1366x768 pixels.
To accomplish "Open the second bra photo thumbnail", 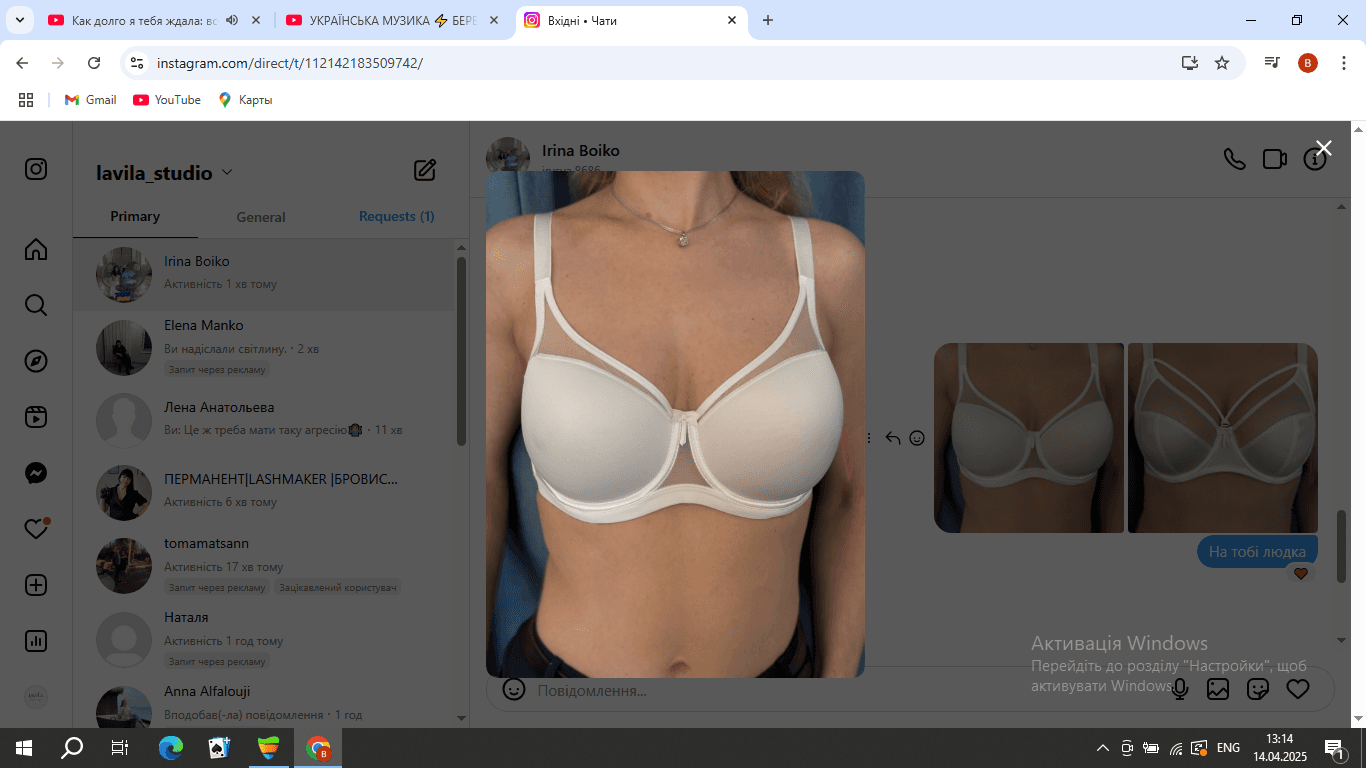I will [x=1223, y=438].
